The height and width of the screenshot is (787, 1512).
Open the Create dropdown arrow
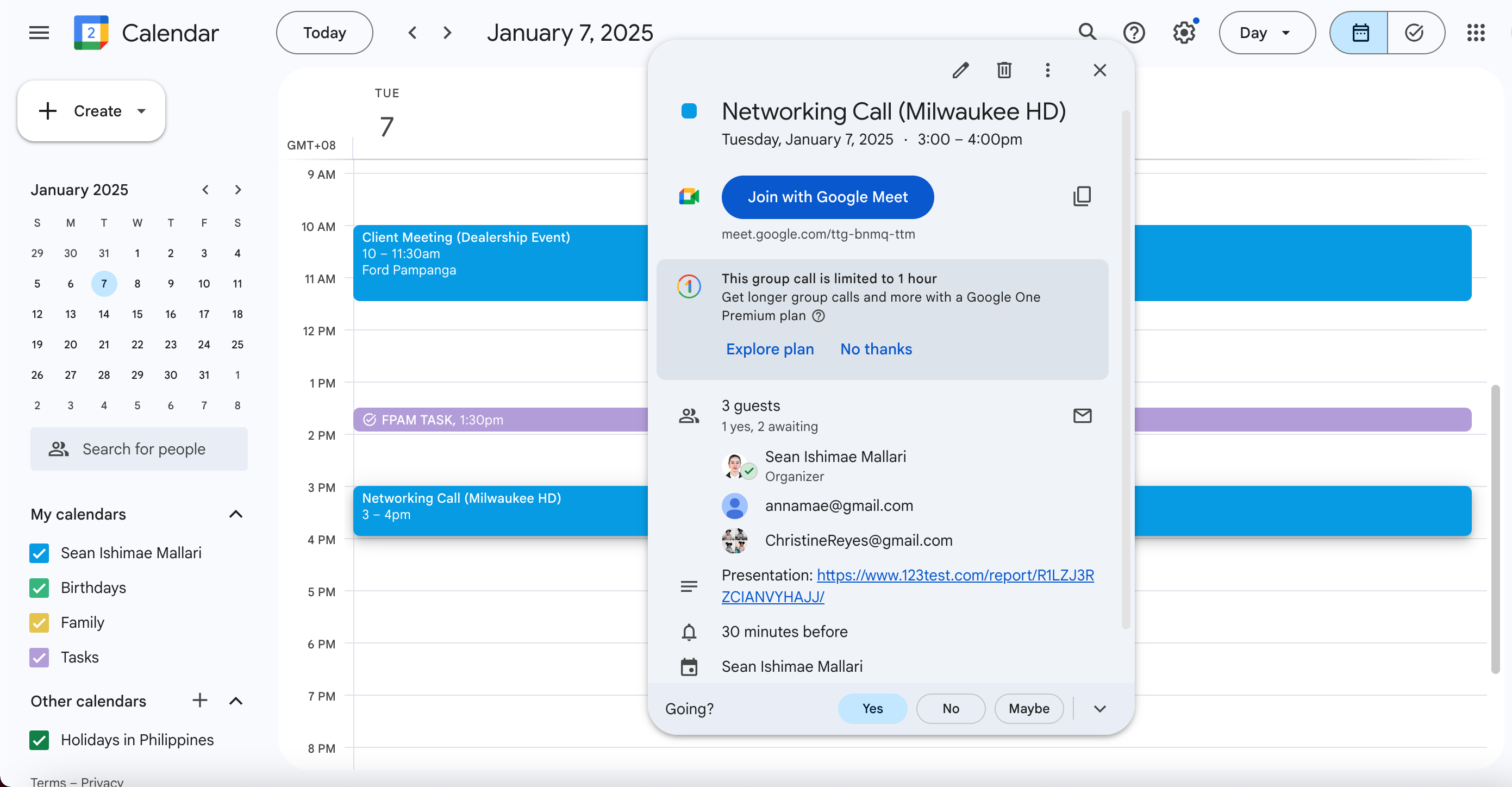pos(141,111)
